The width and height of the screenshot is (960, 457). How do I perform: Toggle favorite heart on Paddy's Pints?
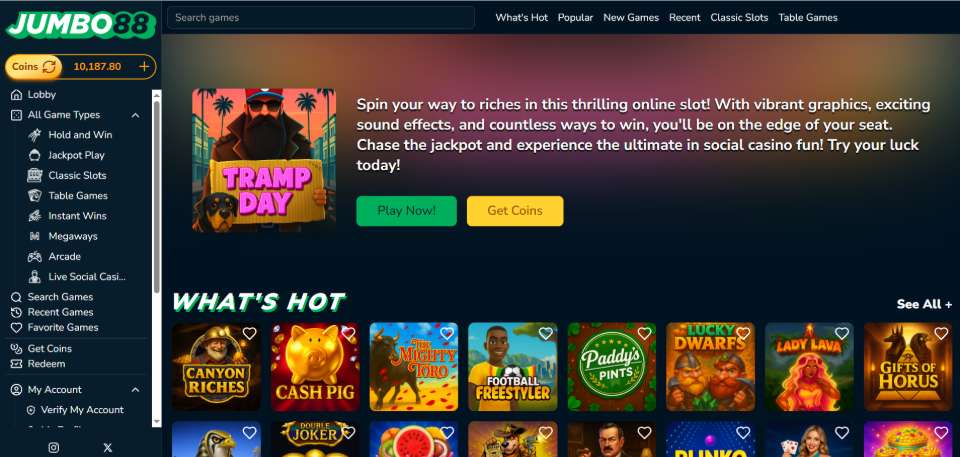point(645,333)
